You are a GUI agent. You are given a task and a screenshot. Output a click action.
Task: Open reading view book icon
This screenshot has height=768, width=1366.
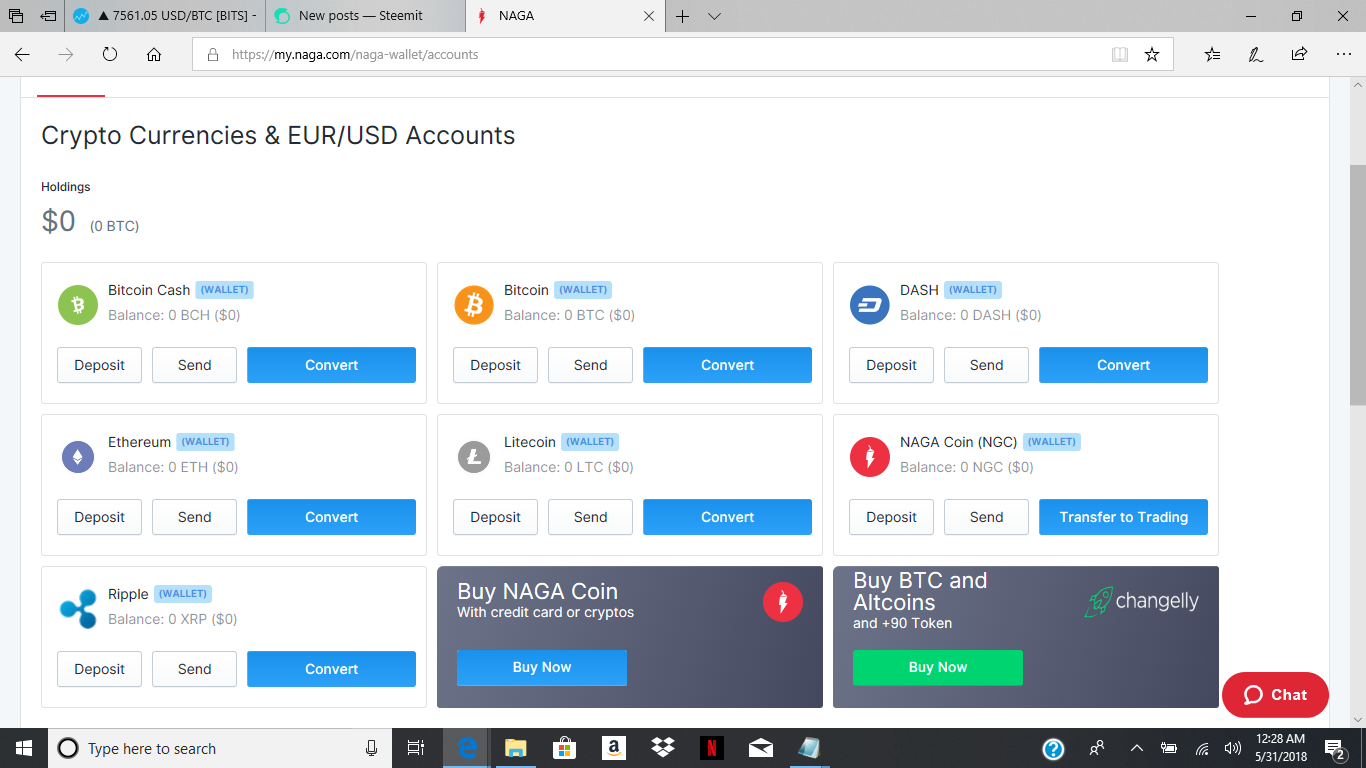point(1120,55)
